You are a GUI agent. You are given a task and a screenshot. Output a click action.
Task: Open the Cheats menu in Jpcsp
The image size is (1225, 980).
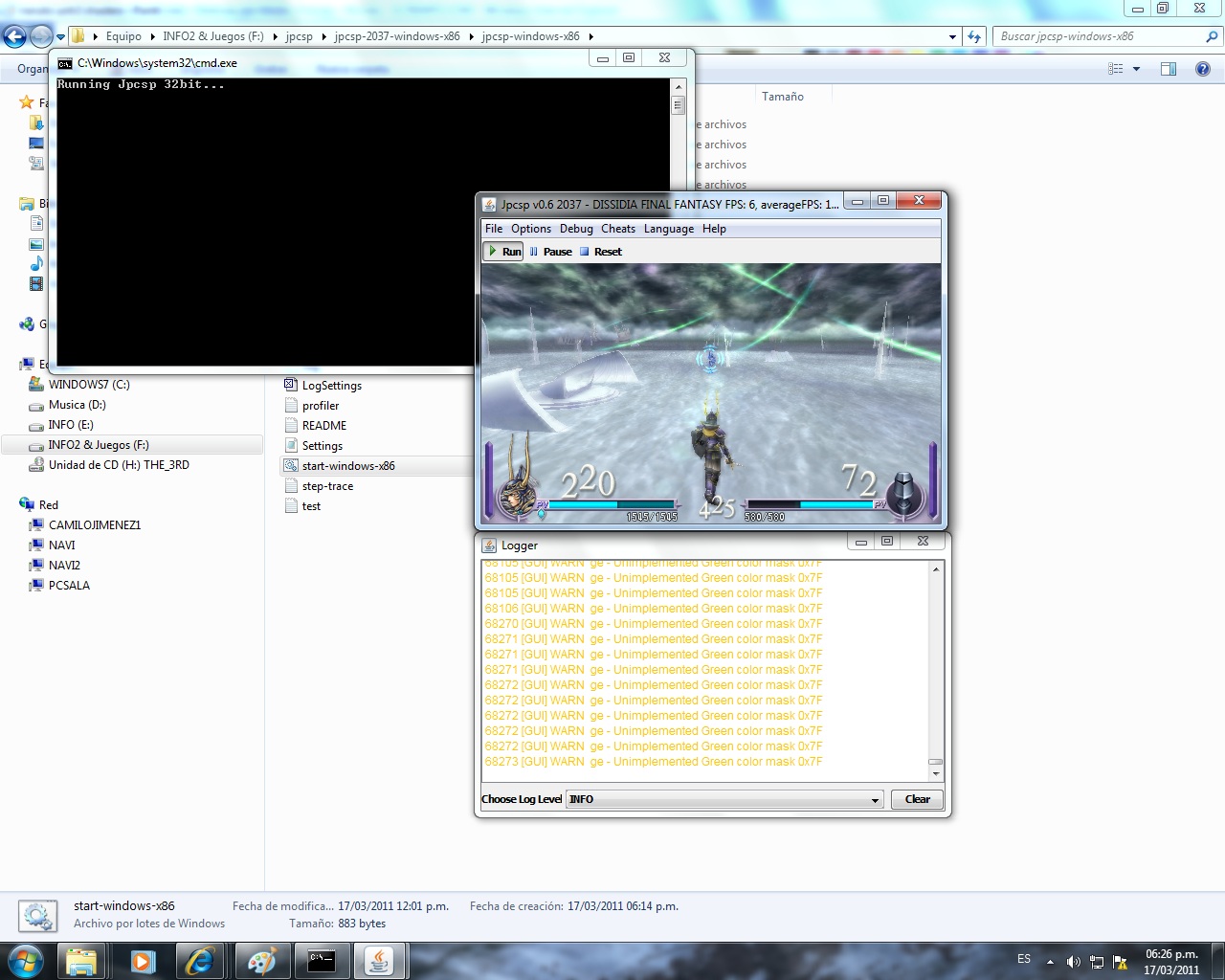[x=618, y=229]
